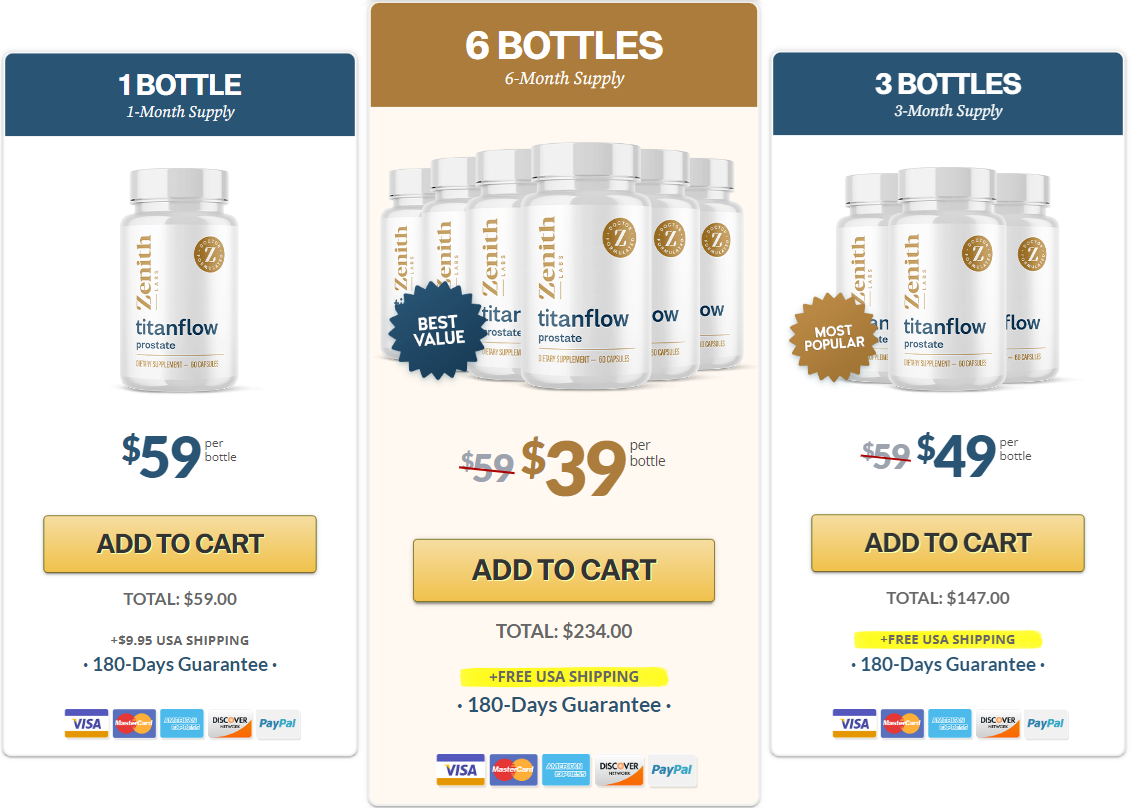
Task: Click American Express icon in 1 Bottle card
Action: 181,724
